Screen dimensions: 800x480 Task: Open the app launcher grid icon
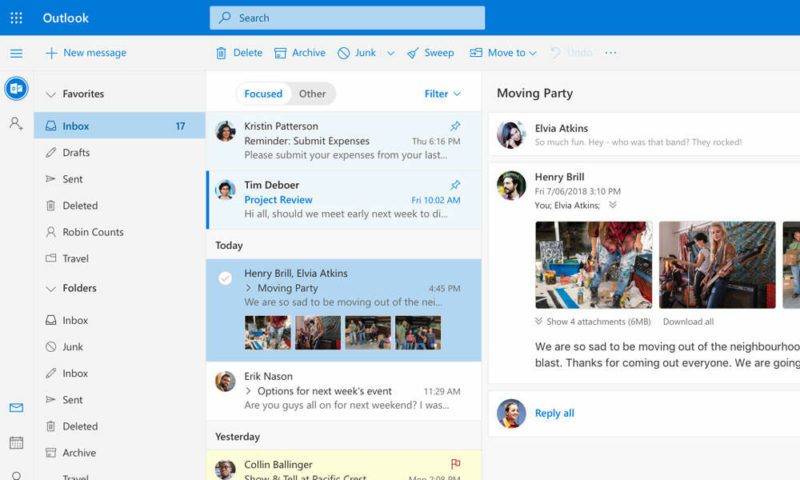pyautogui.click(x=16, y=18)
